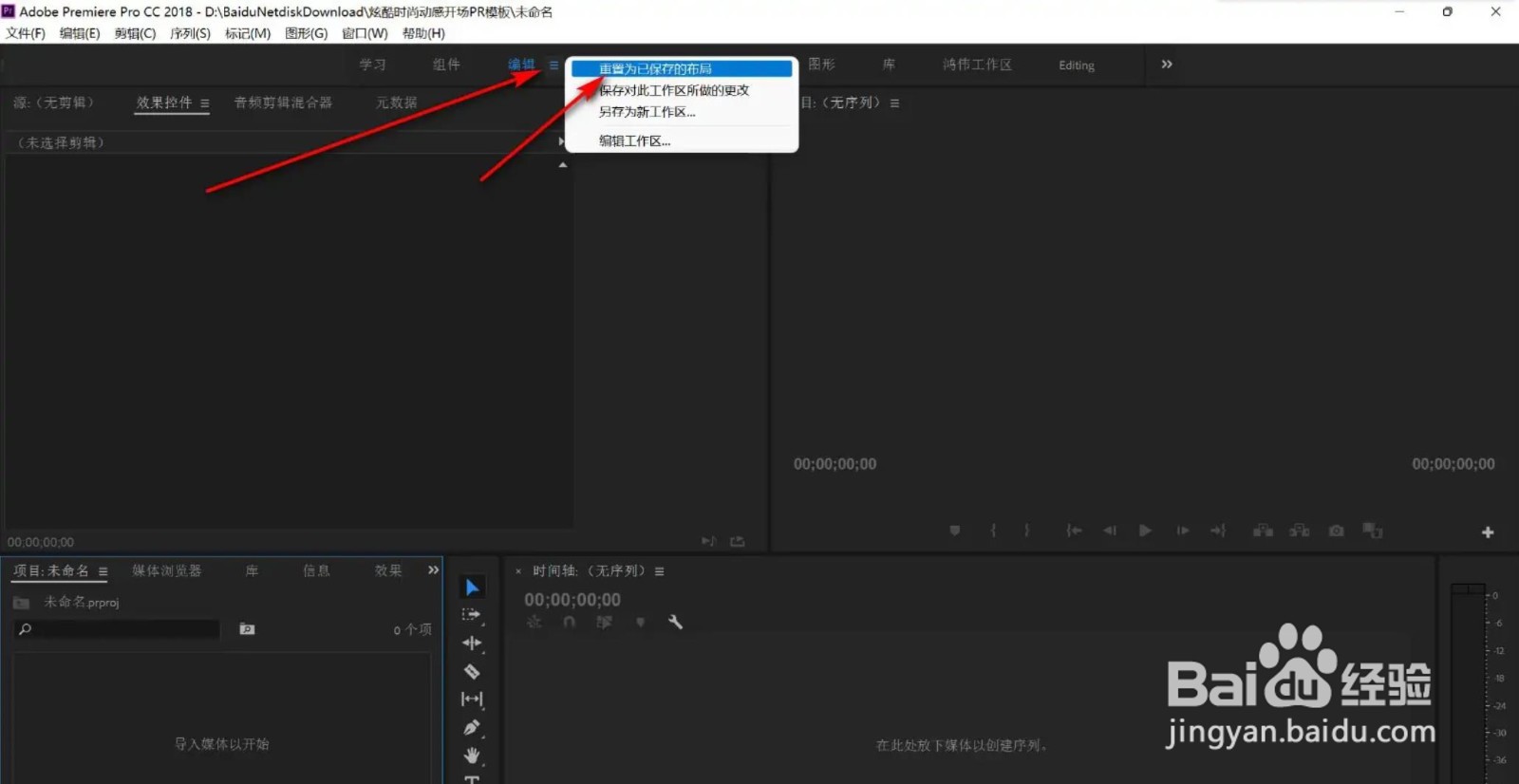Open the 效果控件 panel menu

tap(204, 103)
